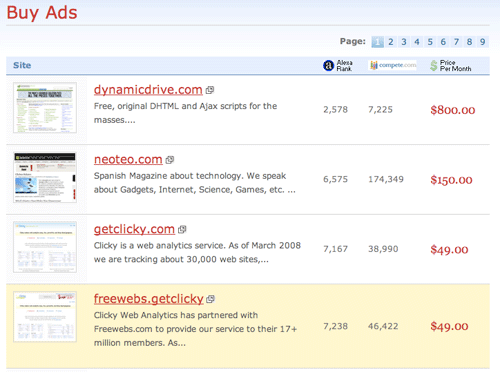Click compete value 46,422
This screenshot has height=372, width=500.
click(383, 326)
